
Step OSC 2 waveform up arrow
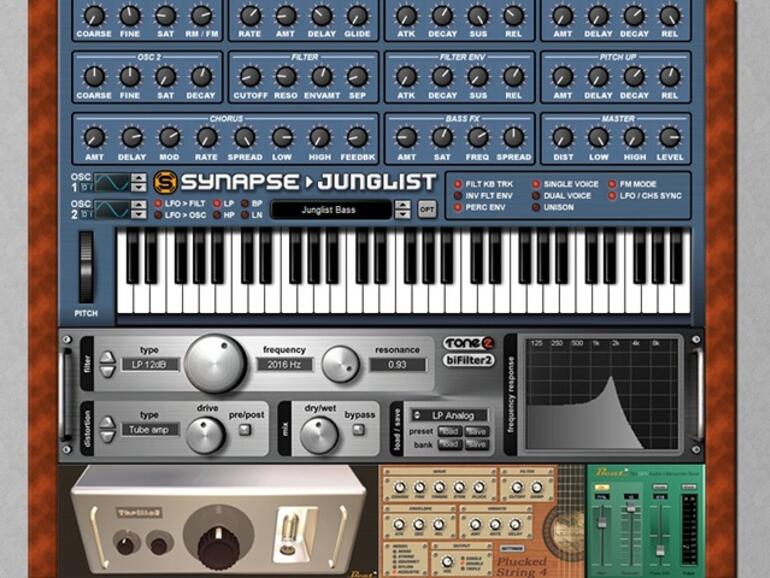(139, 205)
